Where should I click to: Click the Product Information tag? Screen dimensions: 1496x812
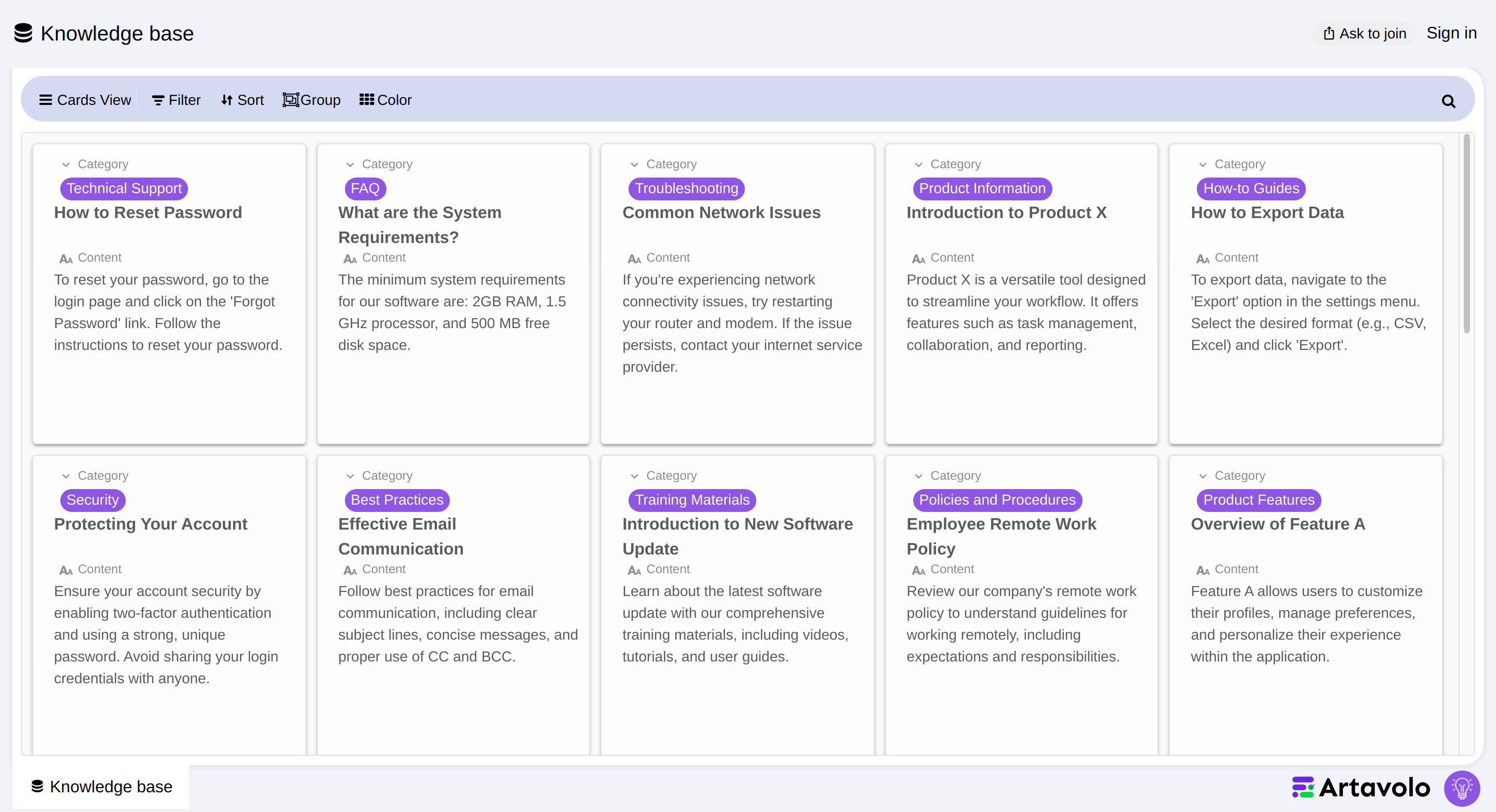(x=982, y=188)
